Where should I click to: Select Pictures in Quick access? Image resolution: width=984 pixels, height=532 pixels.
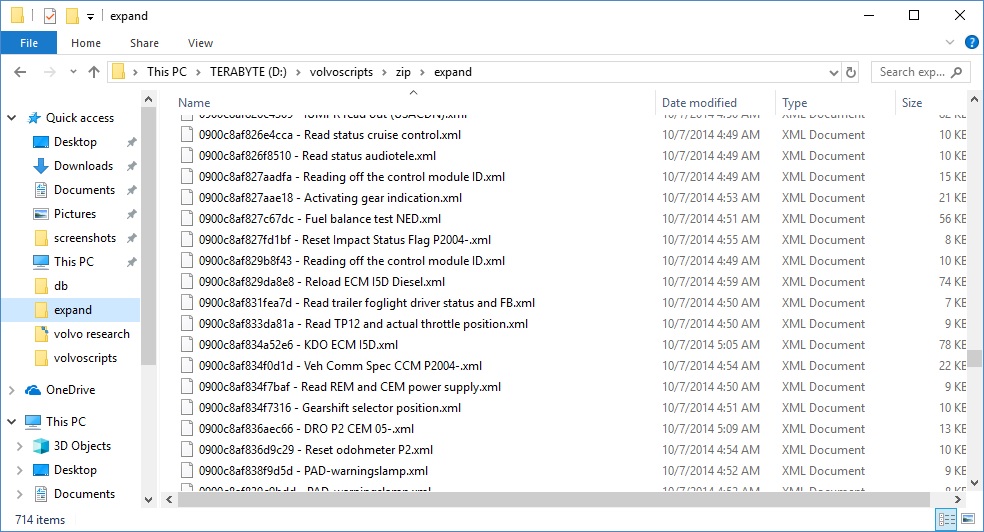click(75, 214)
